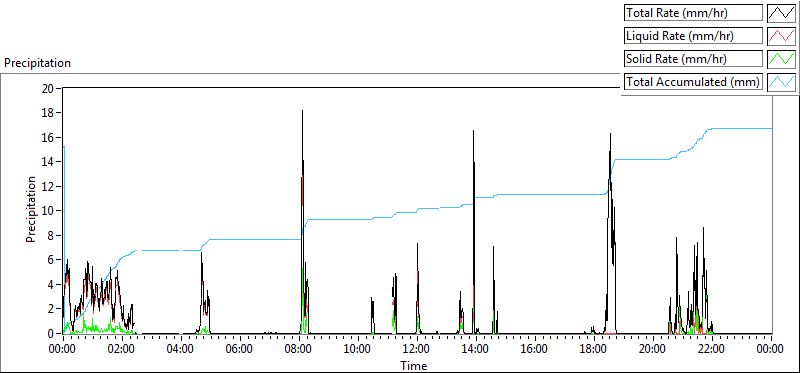The width and height of the screenshot is (800, 373).
Task: Click the 18 value on the Y axis
Action: (x=48, y=113)
